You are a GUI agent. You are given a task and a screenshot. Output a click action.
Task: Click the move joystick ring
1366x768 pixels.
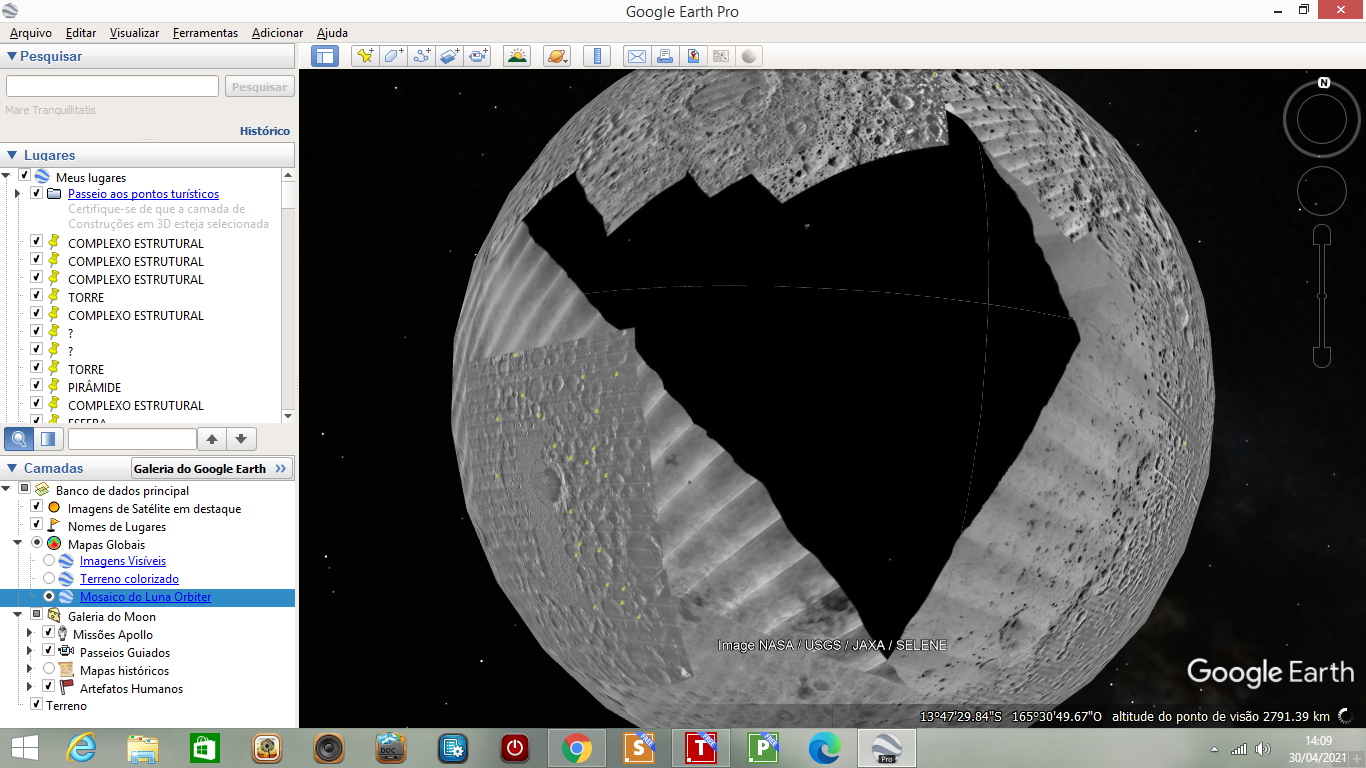(1322, 190)
